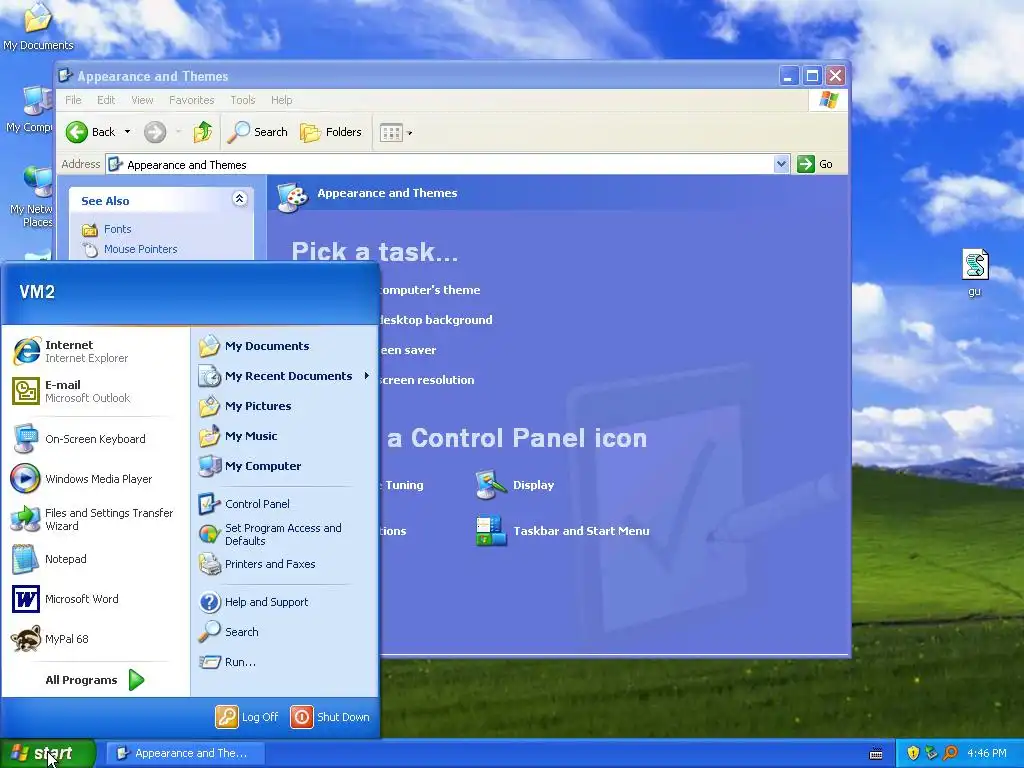Image resolution: width=1024 pixels, height=768 pixels.
Task: Open the Edit menu
Action: pyautogui.click(x=106, y=100)
